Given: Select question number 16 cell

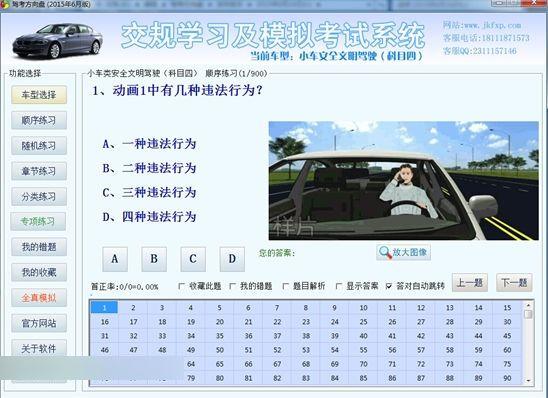Looking at the screenshot, I should (x=104, y=321).
